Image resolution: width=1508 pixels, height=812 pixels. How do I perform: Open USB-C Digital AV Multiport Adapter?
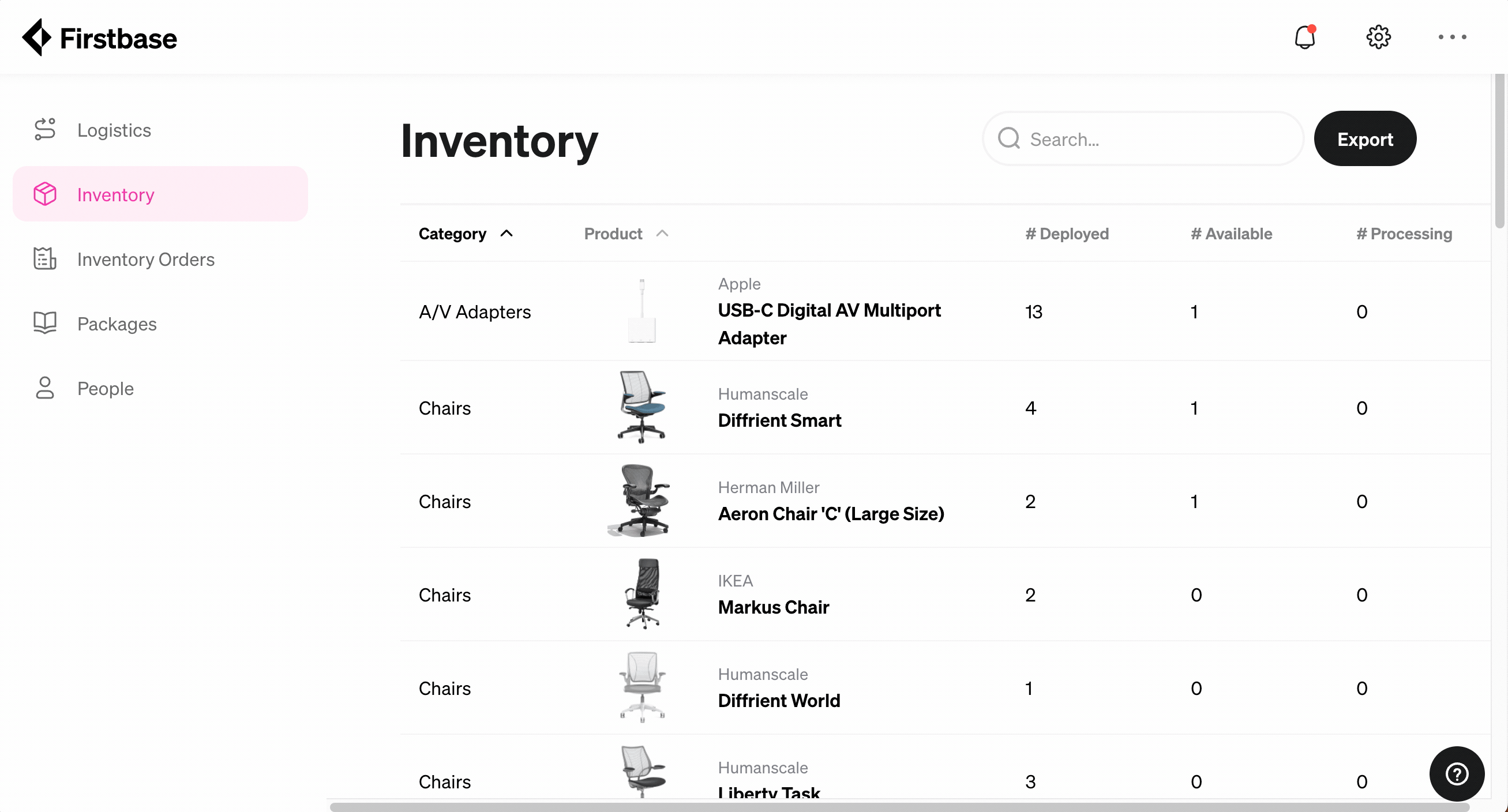pyautogui.click(x=829, y=324)
